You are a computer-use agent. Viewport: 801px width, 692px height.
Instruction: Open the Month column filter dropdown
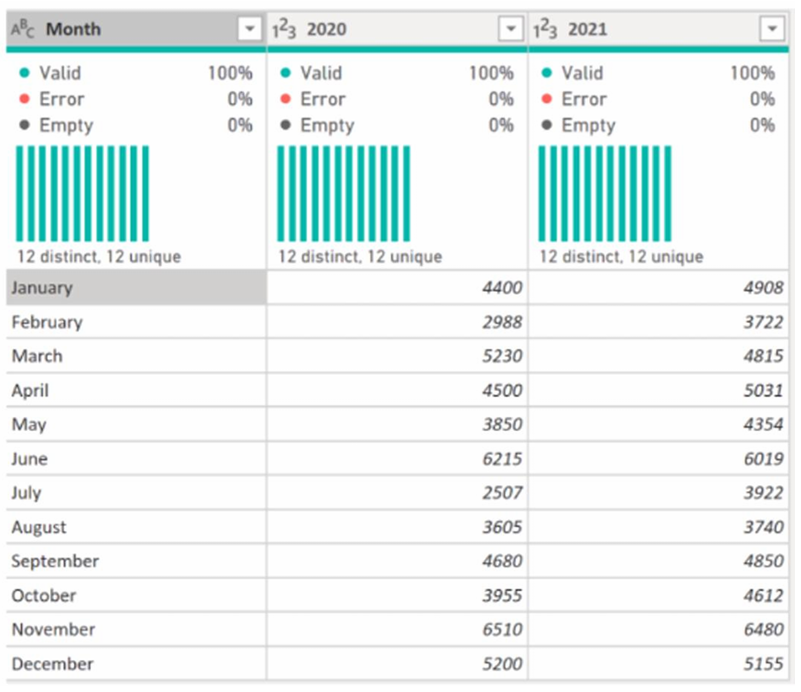point(250,30)
